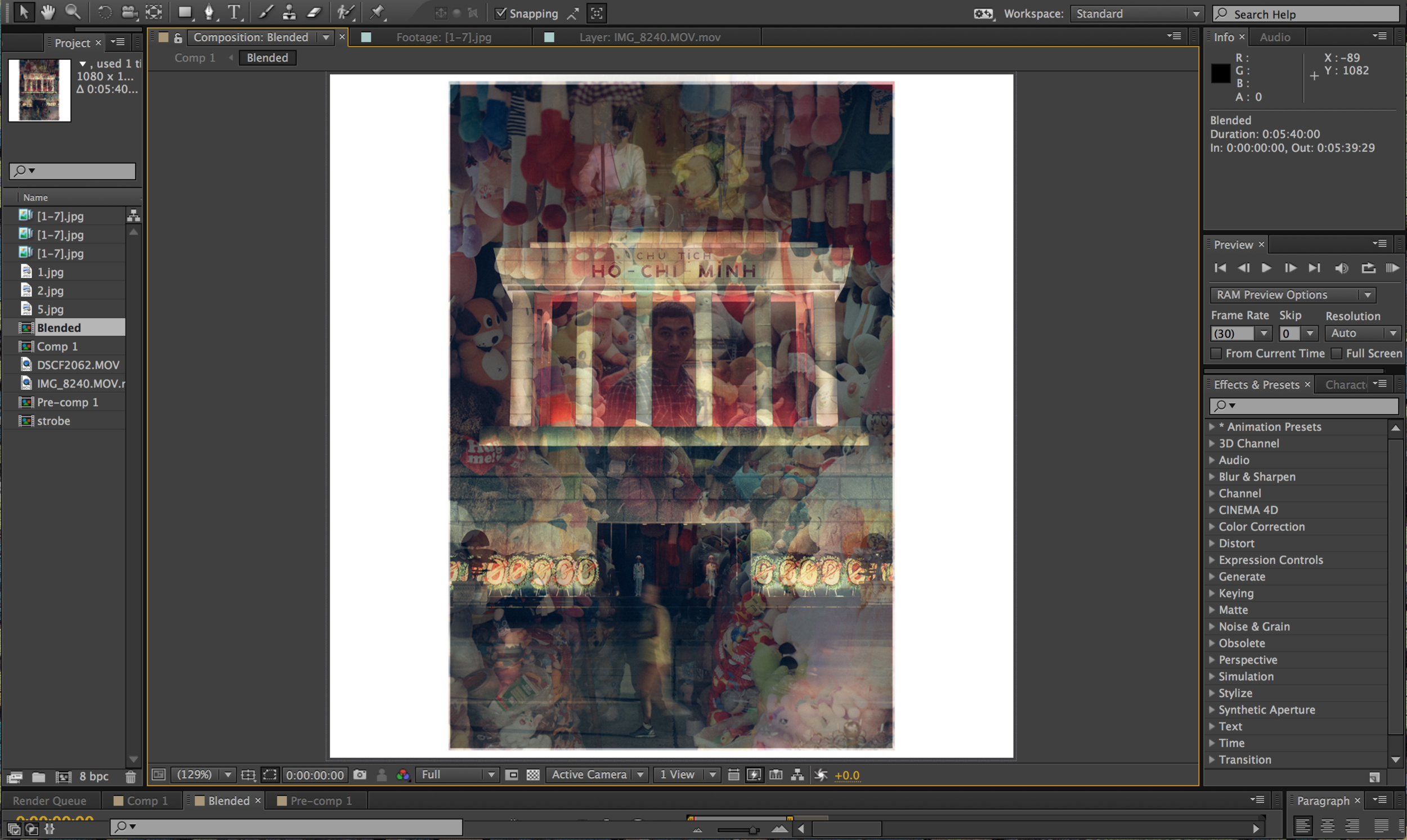Enable From Current Time checkbox
This screenshot has height=840, width=1407.
coord(1216,354)
